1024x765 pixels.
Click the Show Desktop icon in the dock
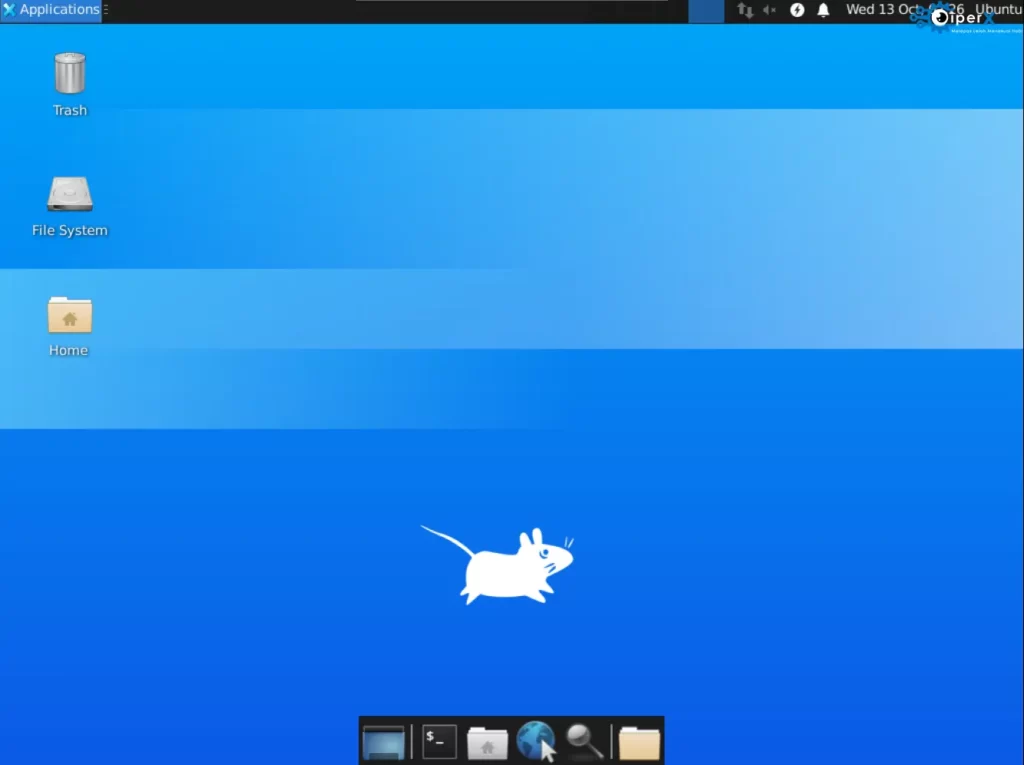coord(385,741)
